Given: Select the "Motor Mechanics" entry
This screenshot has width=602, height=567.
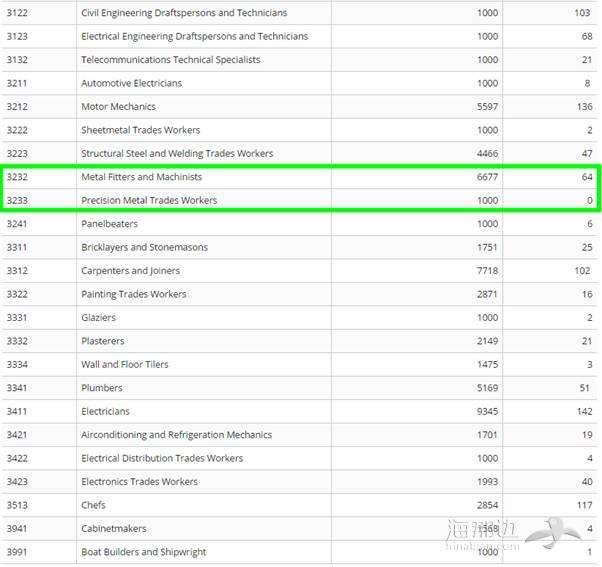Looking at the screenshot, I should coord(119,106).
